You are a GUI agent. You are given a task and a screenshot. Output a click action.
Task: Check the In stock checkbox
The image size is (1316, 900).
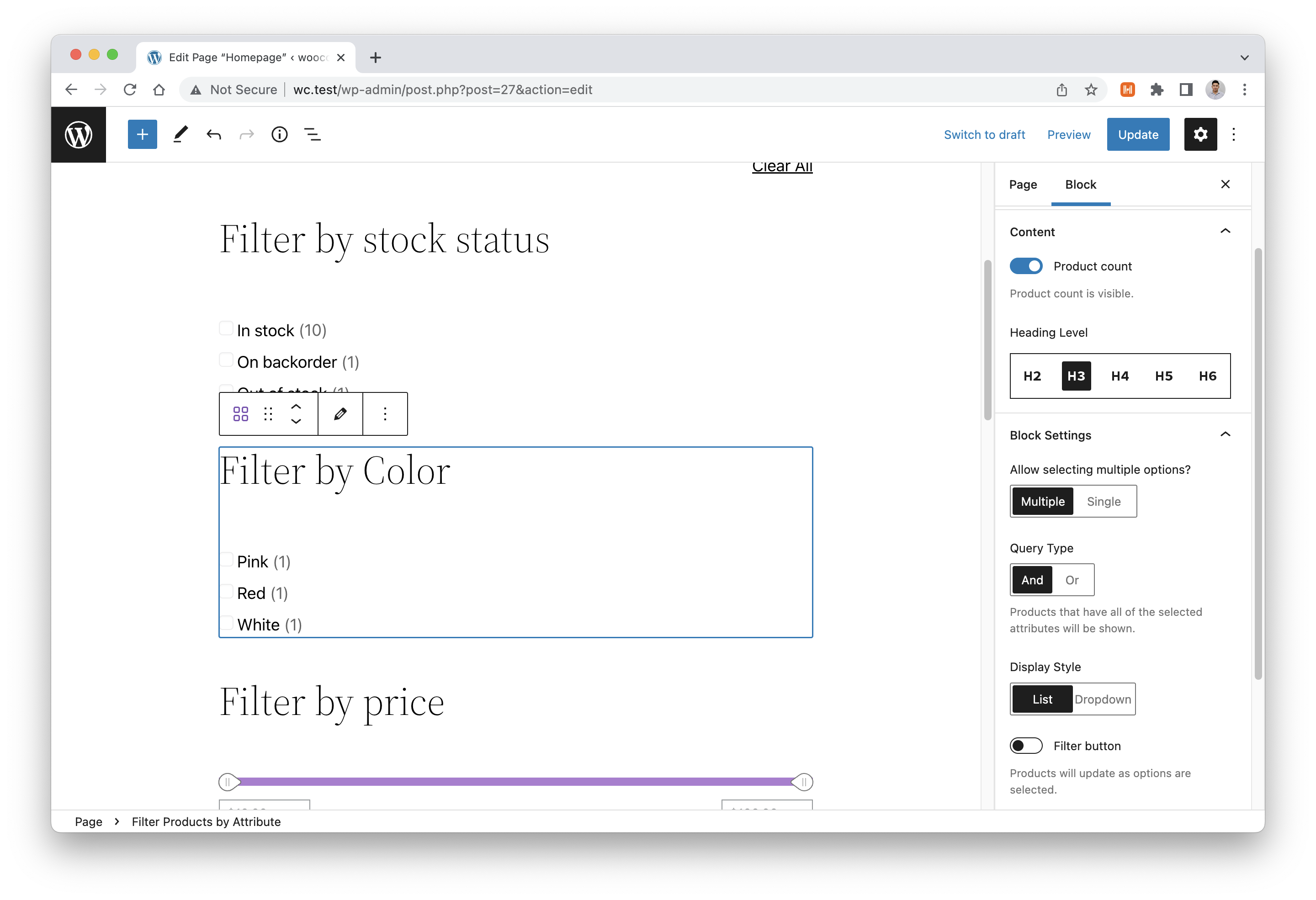point(226,329)
